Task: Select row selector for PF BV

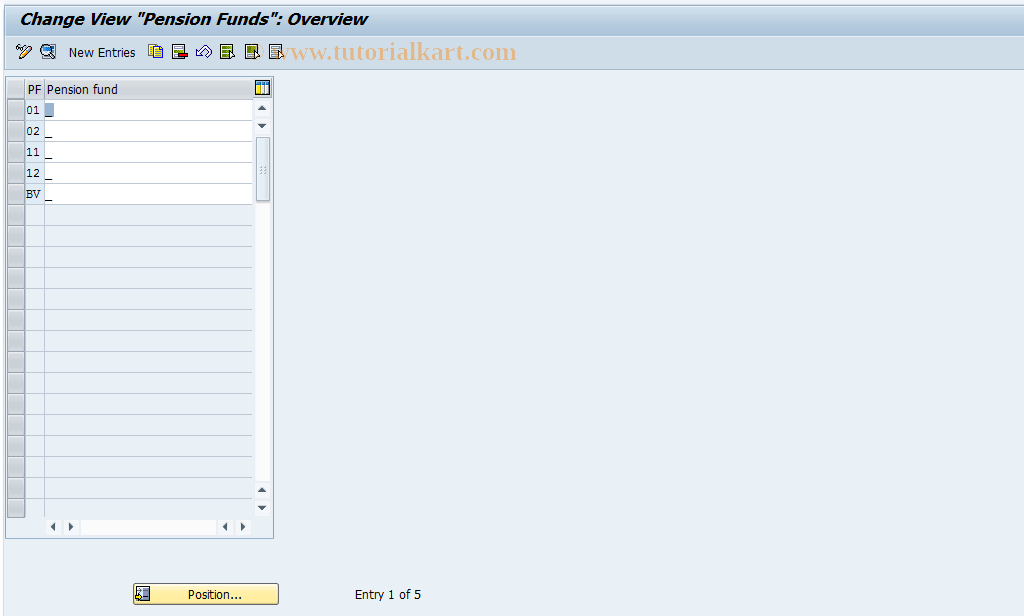Action: (x=16, y=193)
